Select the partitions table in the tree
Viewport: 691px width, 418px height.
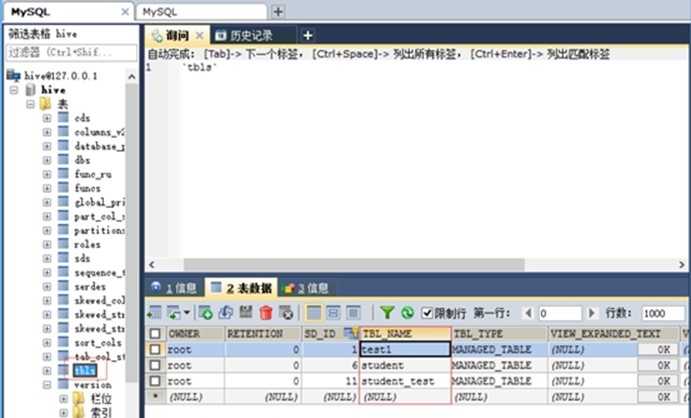tap(99, 230)
